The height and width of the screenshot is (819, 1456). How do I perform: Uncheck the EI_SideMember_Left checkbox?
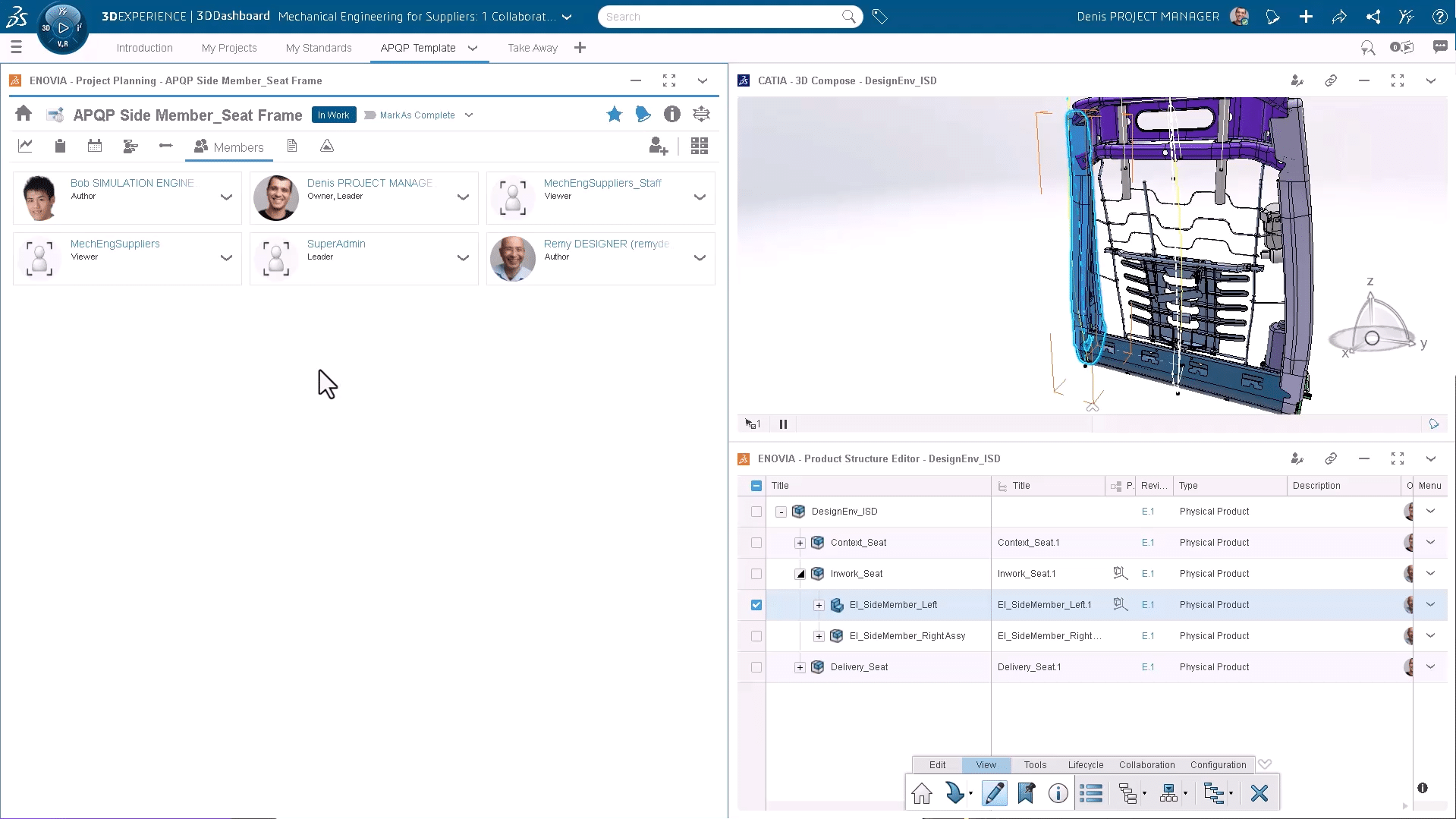[x=756, y=605]
